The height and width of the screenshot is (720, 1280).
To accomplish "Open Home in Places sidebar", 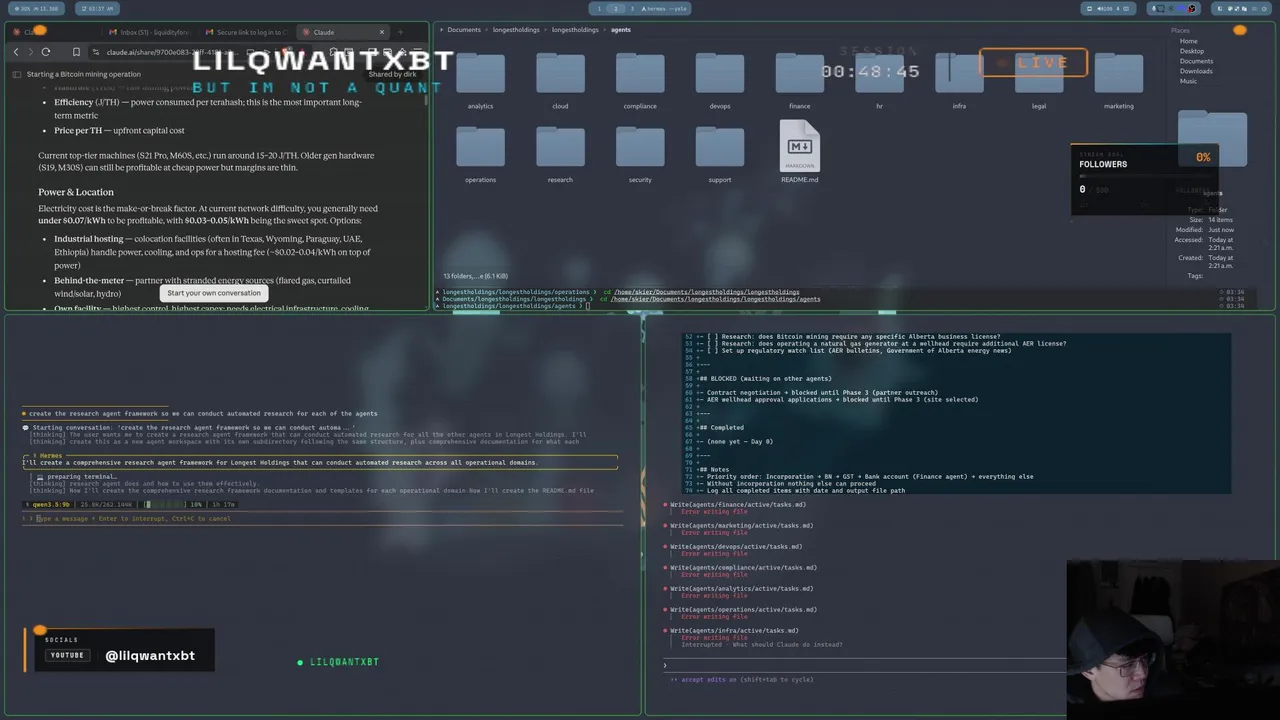I will pyautogui.click(x=1188, y=41).
